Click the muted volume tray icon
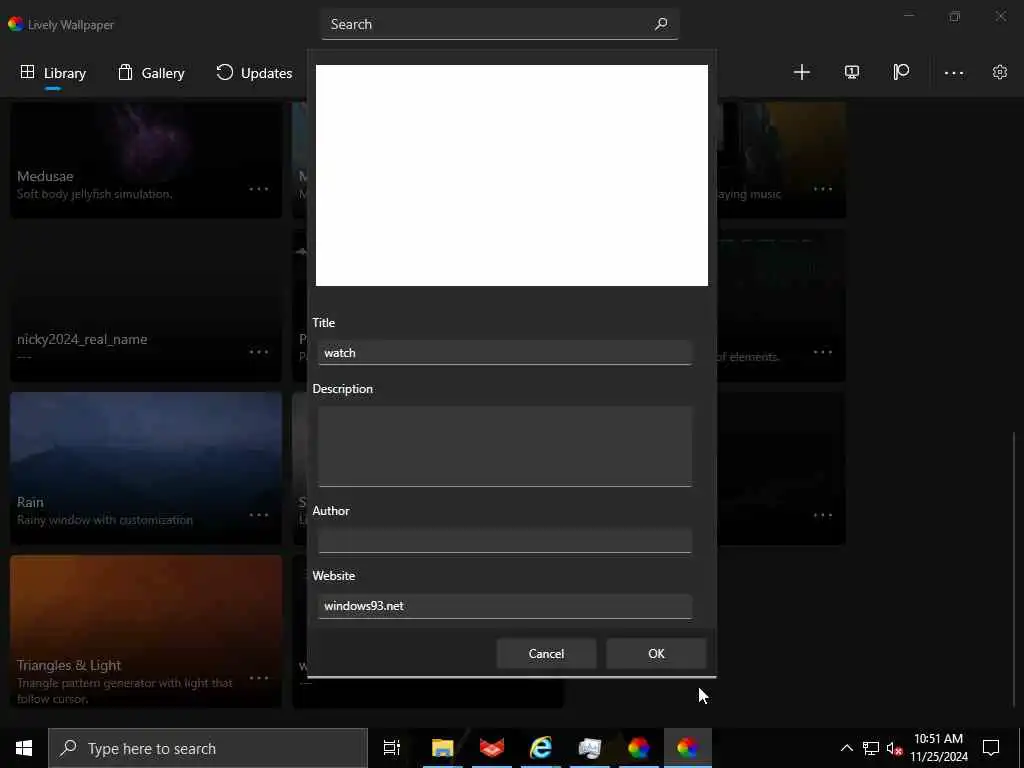This screenshot has height=768, width=1024. [x=894, y=748]
